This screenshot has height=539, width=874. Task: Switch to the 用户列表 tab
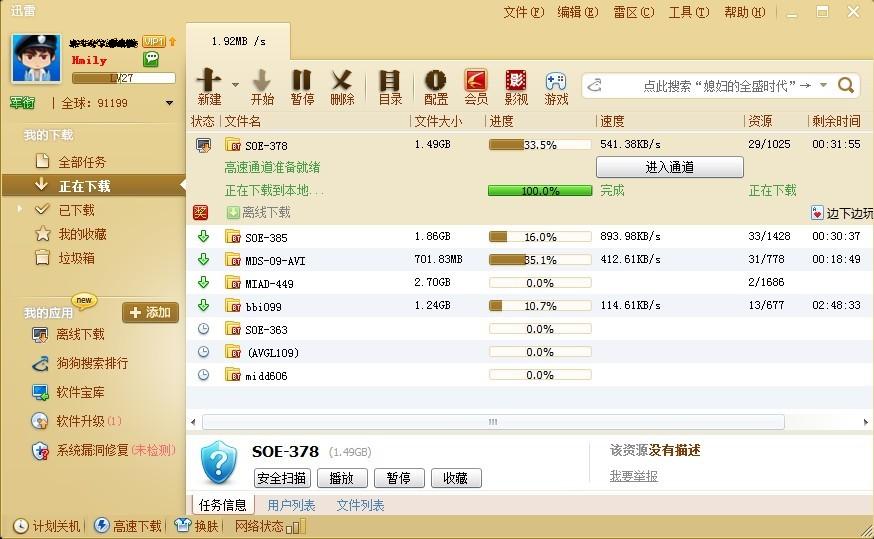pyautogui.click(x=292, y=506)
